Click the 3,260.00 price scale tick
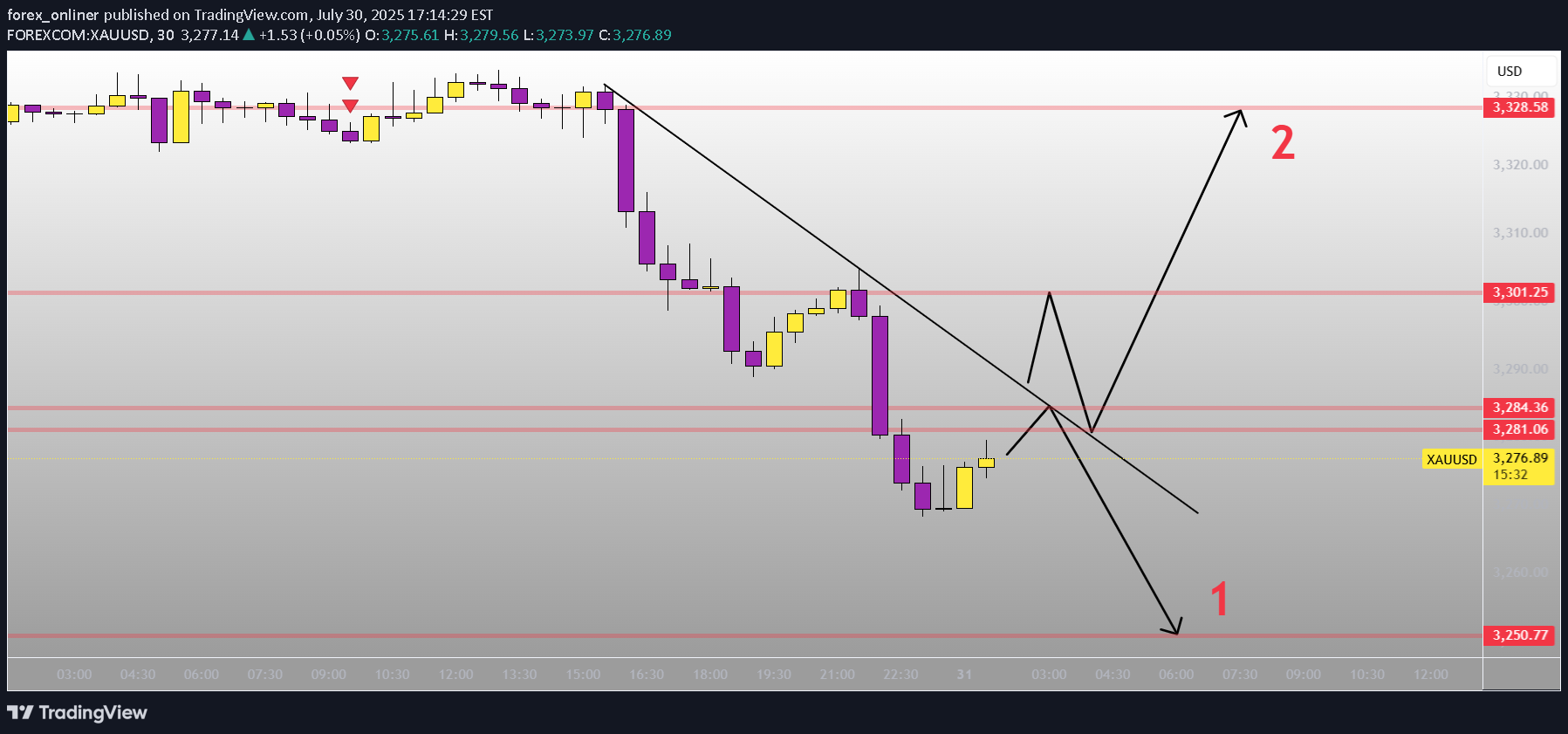Screen dimensions: 1568x734 (x=1520, y=573)
